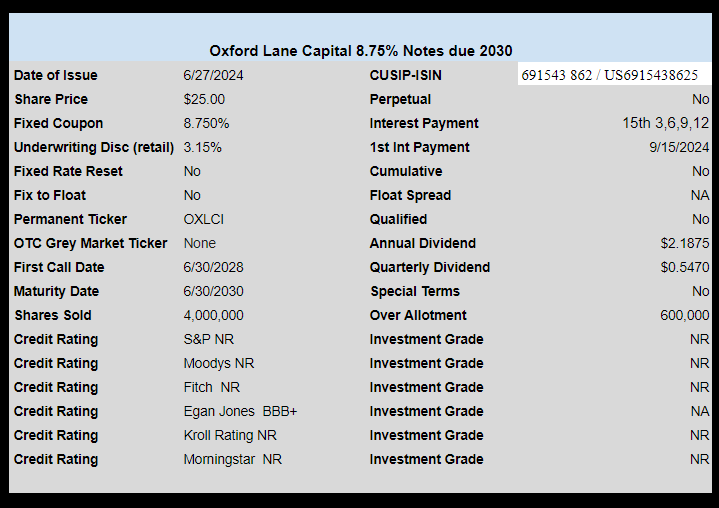This screenshot has width=719, height=508.
Task: Click the Perpetual value No
Action: (701, 99)
